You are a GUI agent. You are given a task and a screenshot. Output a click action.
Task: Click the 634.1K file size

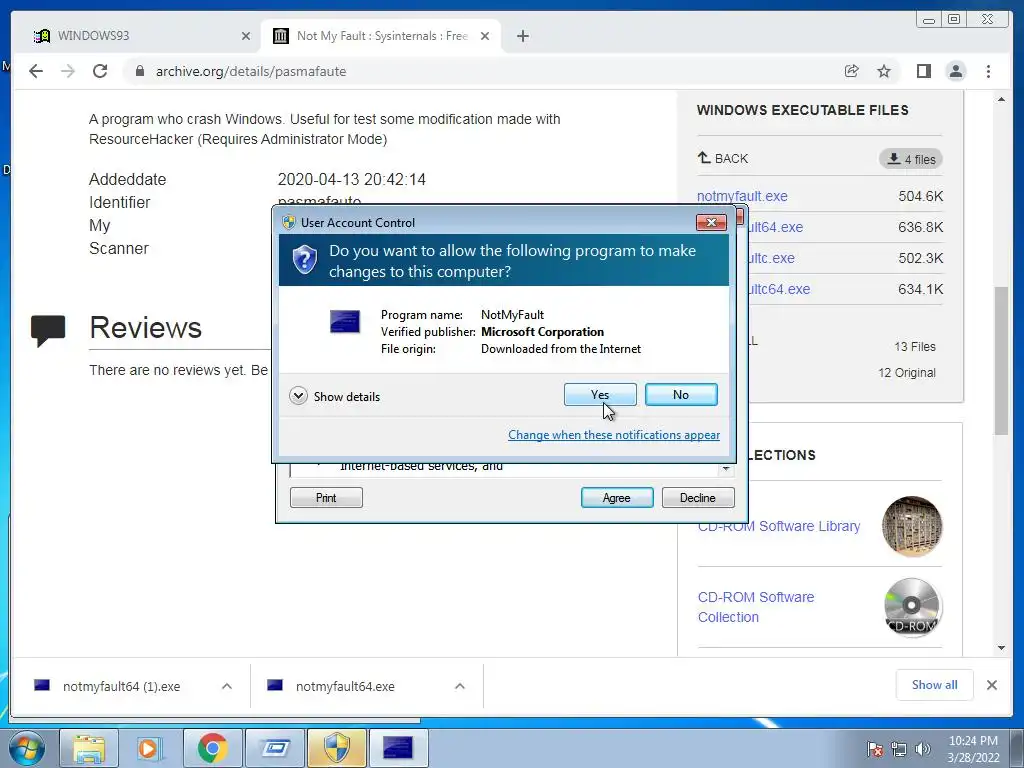pos(920,289)
